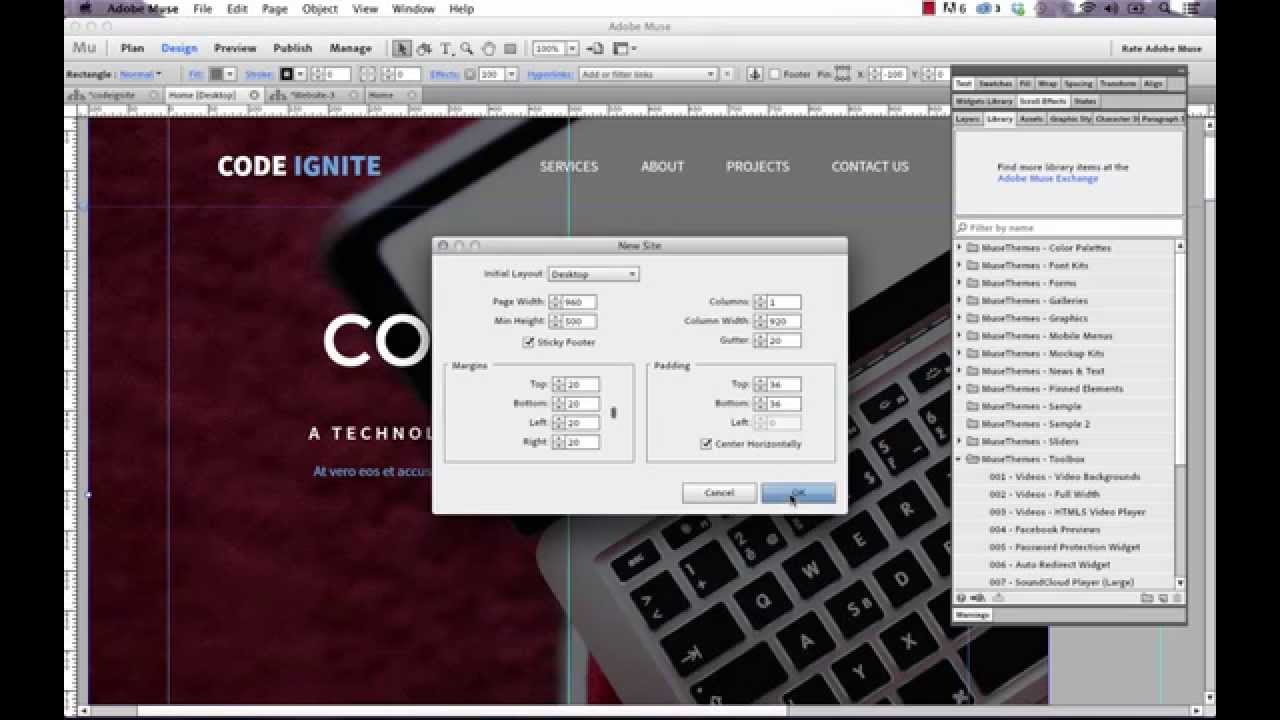Uncheck Center Horizontally option
The height and width of the screenshot is (720, 1280).
click(x=706, y=443)
